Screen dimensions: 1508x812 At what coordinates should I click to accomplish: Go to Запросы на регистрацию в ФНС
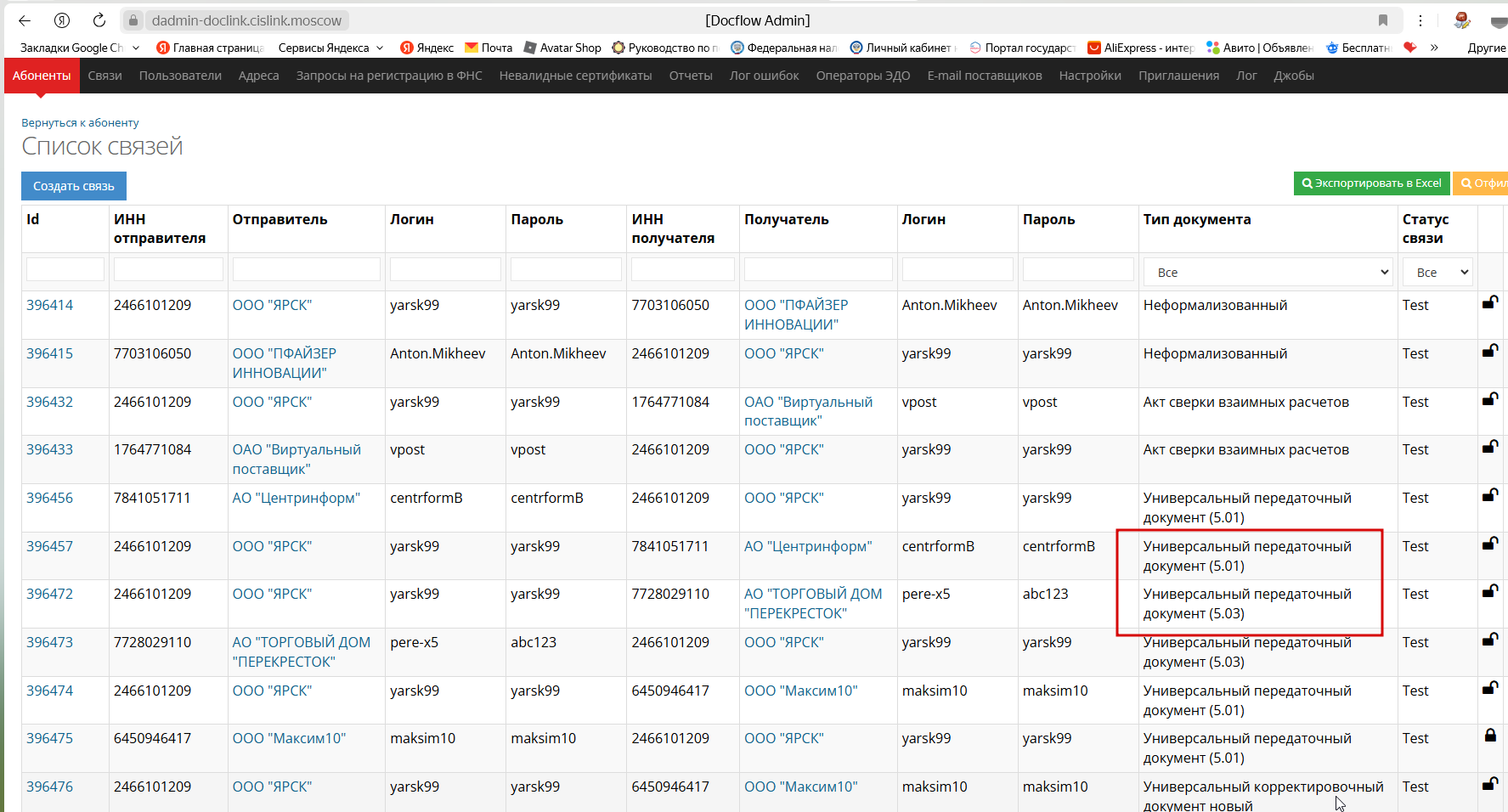click(389, 76)
